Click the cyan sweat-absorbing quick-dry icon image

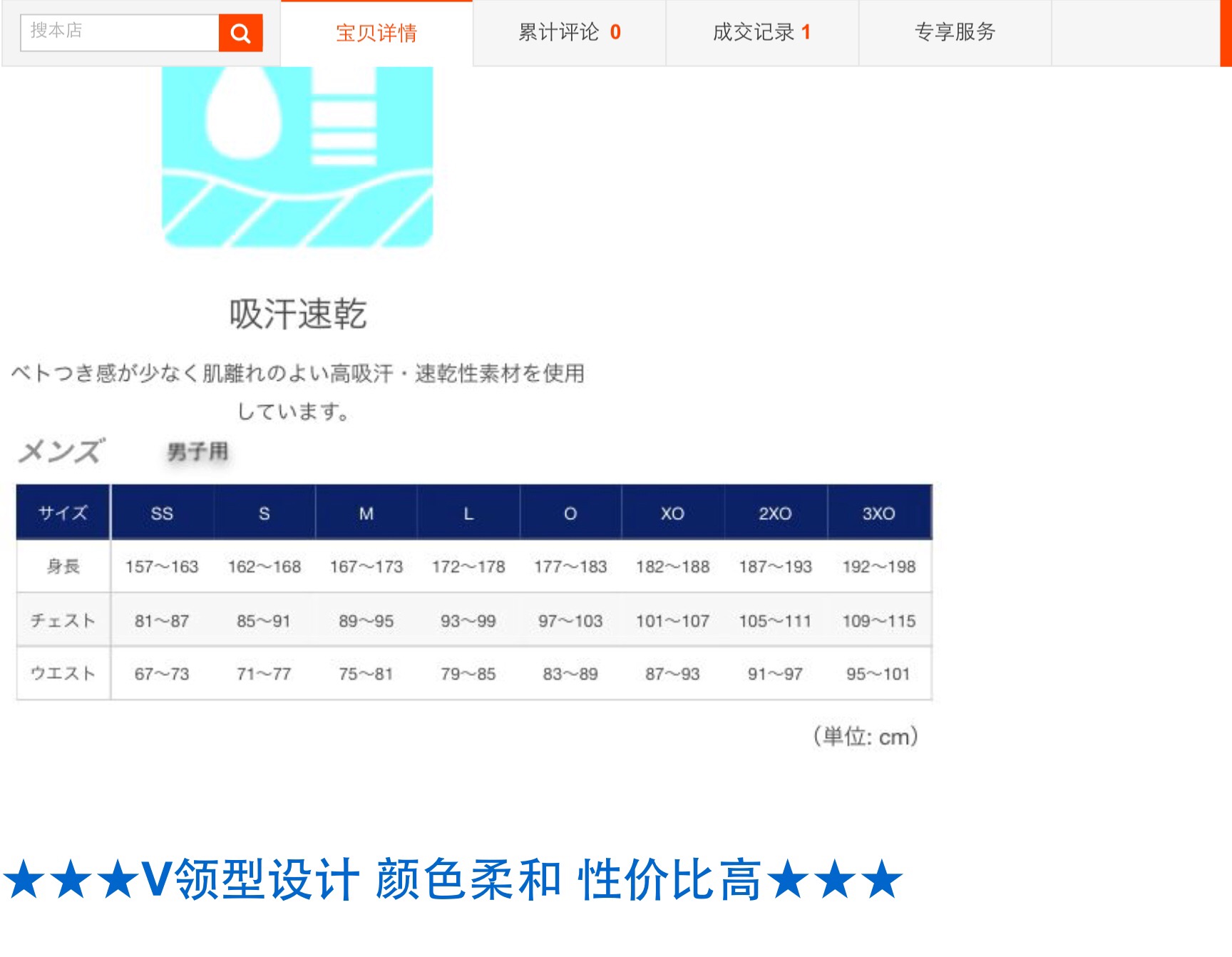[297, 157]
